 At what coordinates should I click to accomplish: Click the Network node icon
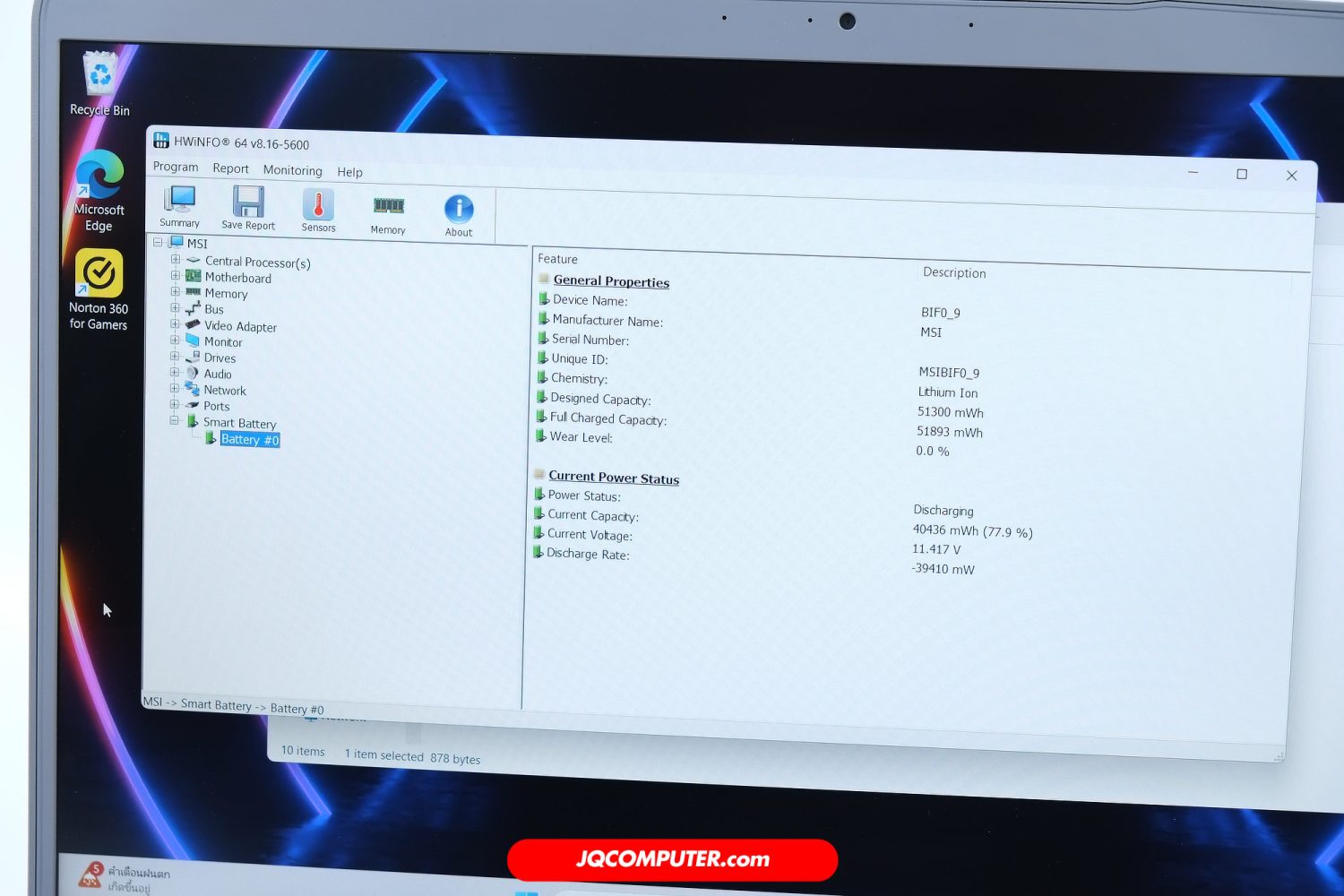tap(192, 389)
